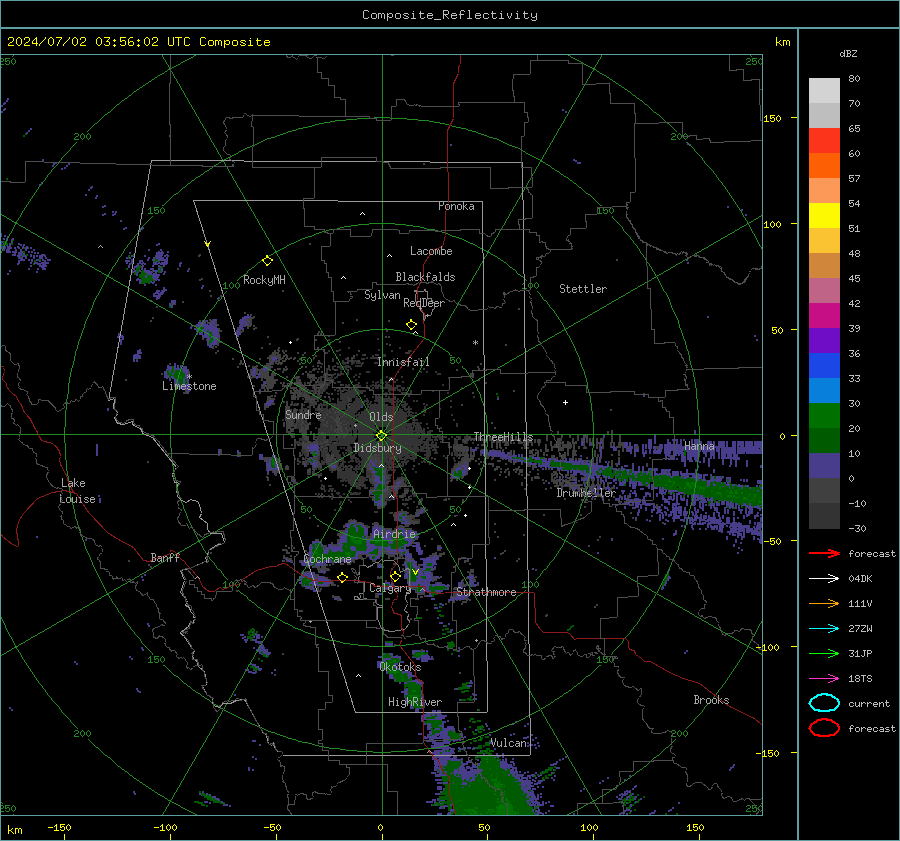Click the Banff town label

coord(165,558)
